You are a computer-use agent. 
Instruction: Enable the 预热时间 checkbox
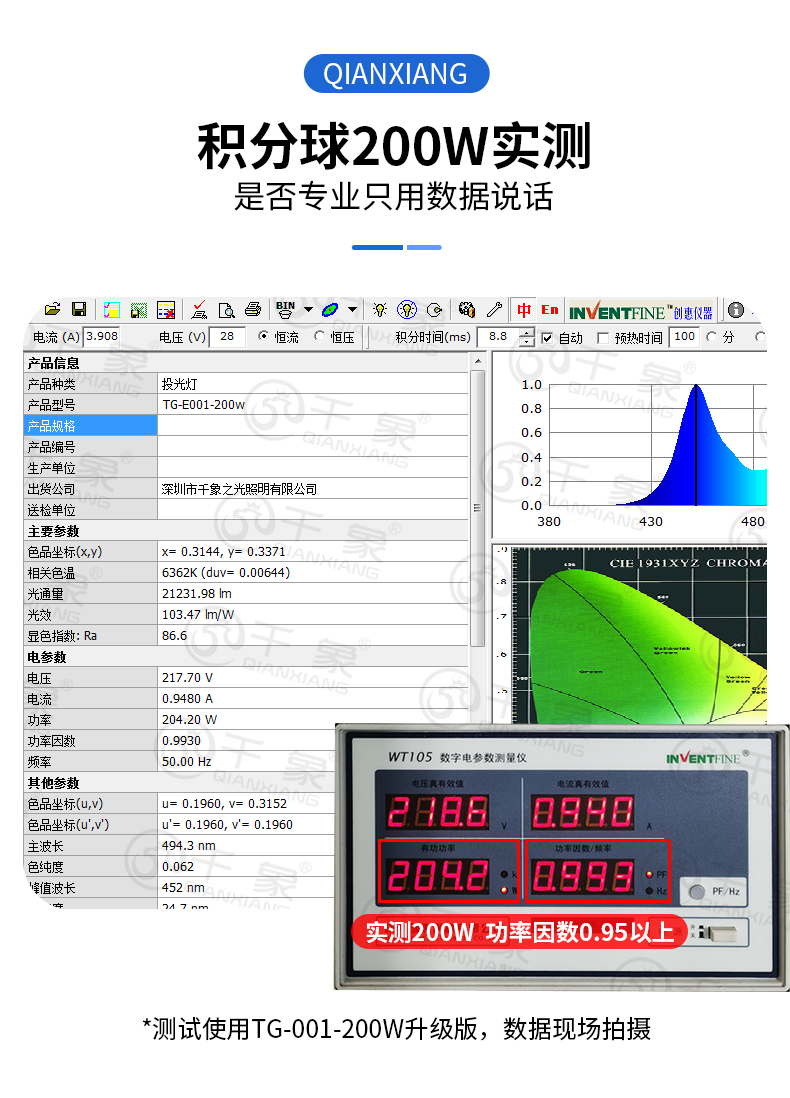pyautogui.click(x=602, y=338)
